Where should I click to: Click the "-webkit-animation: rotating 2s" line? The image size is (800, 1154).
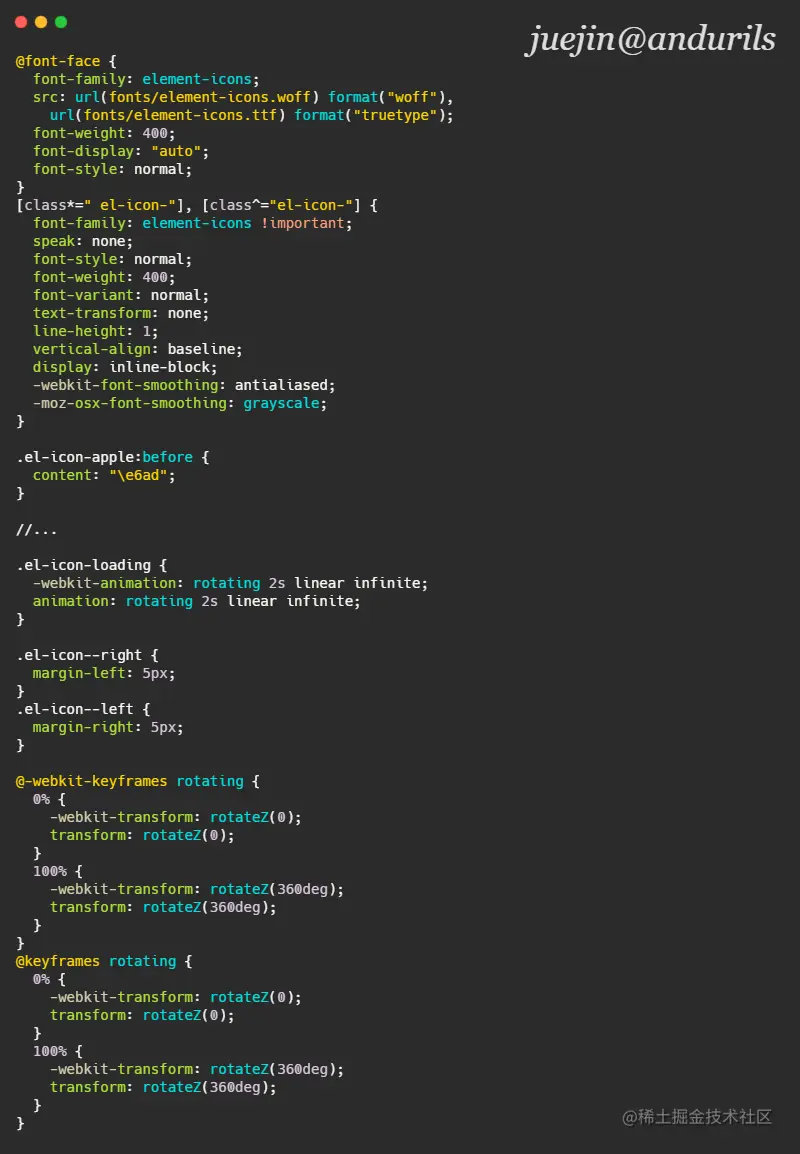(x=230, y=583)
